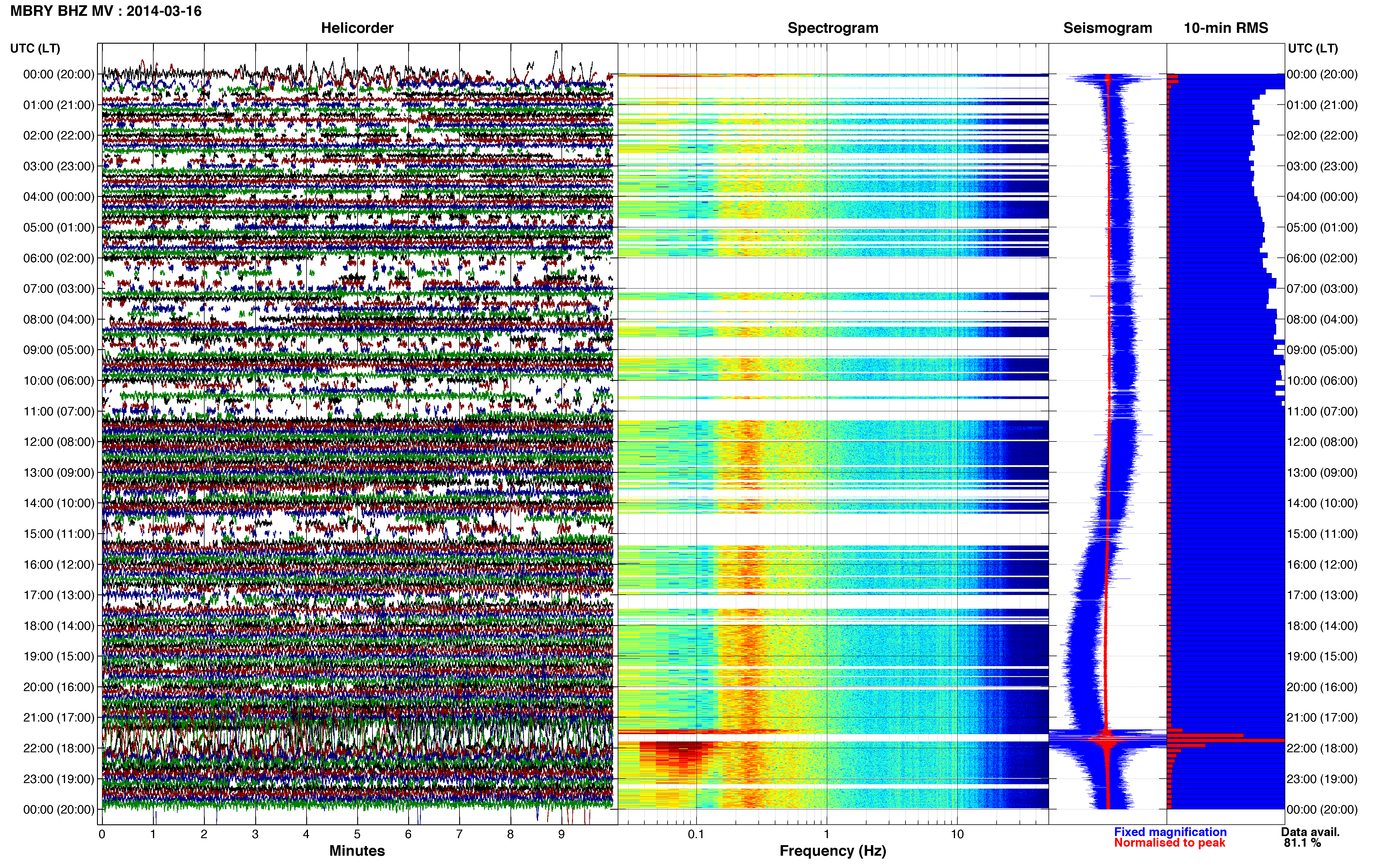Image resolution: width=1389 pixels, height=868 pixels.
Task: Click the right 'UTC (LT)' axis label
Action: [1313, 48]
